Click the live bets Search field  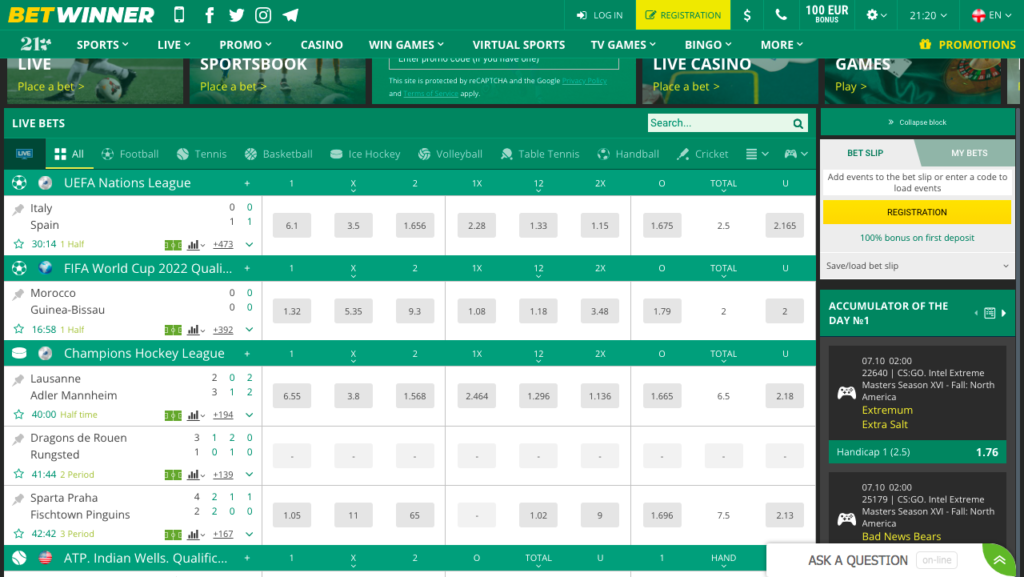(720, 123)
